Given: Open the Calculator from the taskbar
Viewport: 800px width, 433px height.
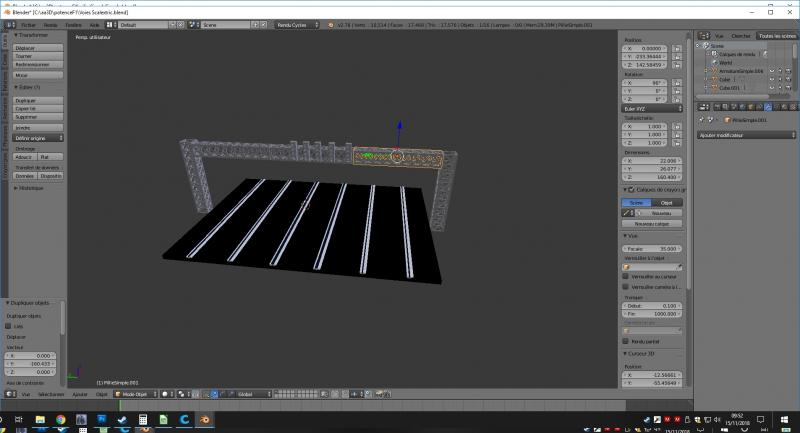Looking at the screenshot, I should point(143,420).
